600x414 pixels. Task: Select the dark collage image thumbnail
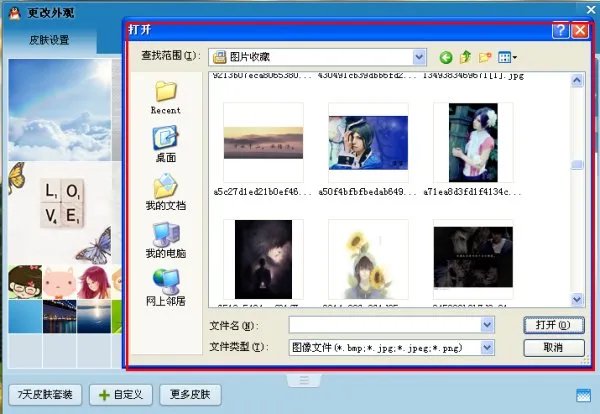click(473, 259)
